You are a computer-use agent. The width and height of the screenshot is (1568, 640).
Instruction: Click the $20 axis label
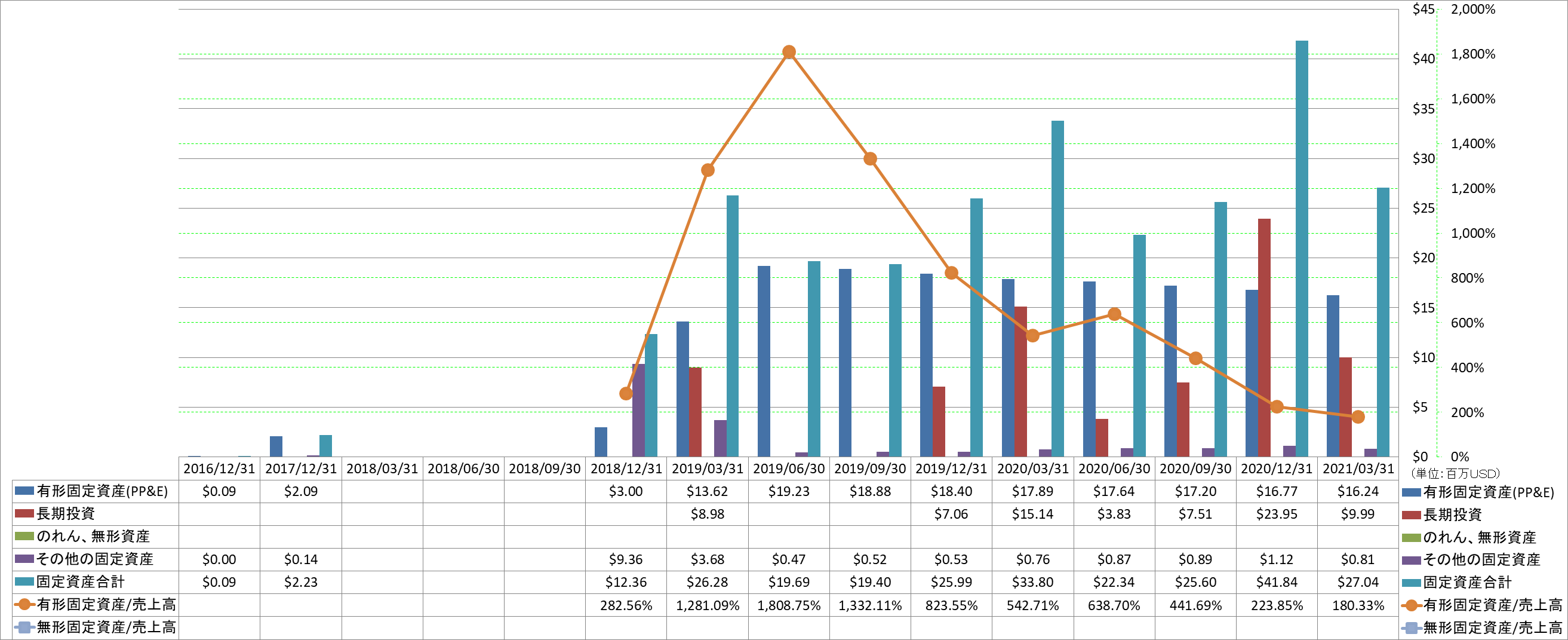1423,258
